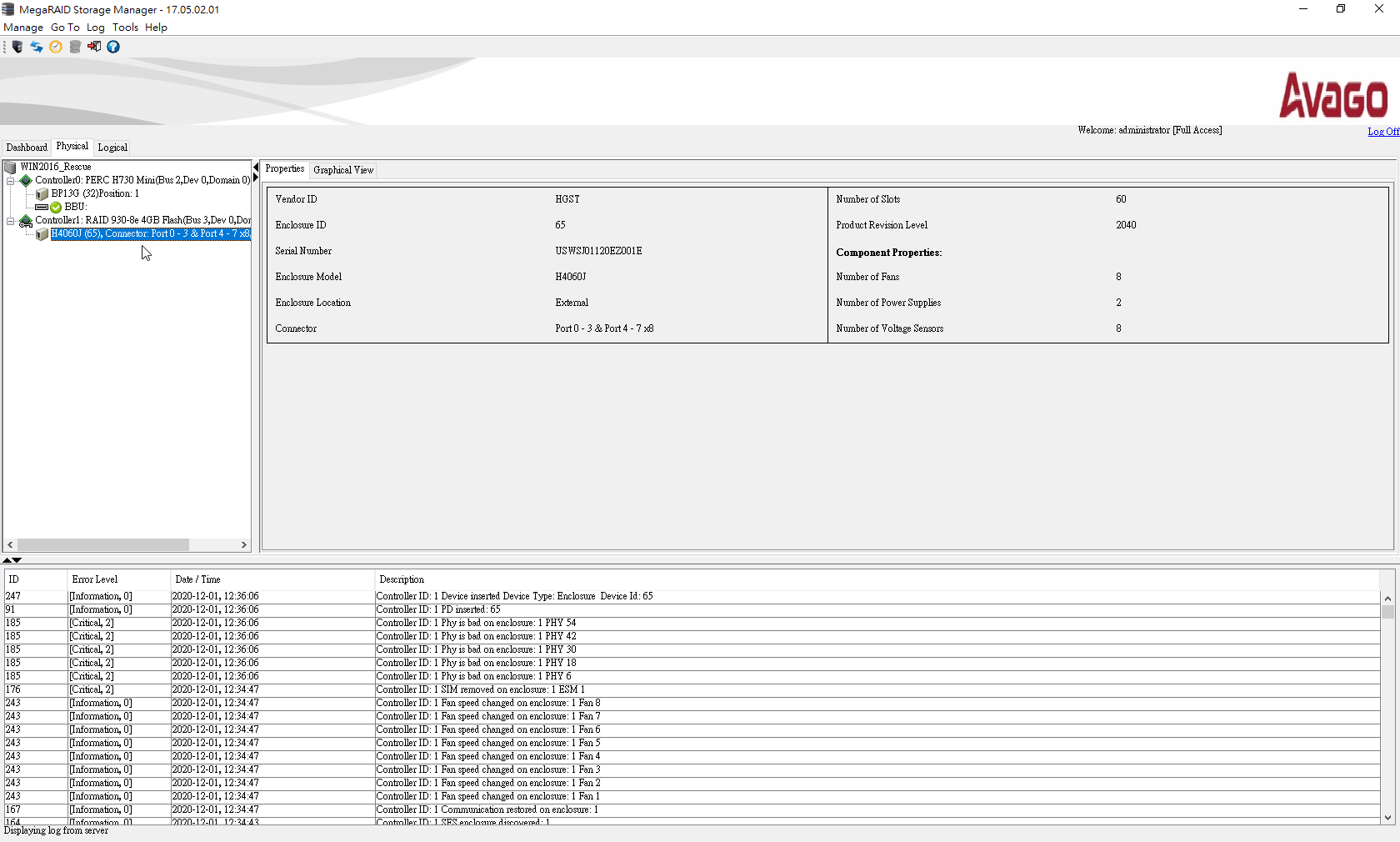Select log row 'Phy is bad on enclosure: 1 PHY 6'
Image resolution: width=1400 pixels, height=842 pixels.
point(692,676)
